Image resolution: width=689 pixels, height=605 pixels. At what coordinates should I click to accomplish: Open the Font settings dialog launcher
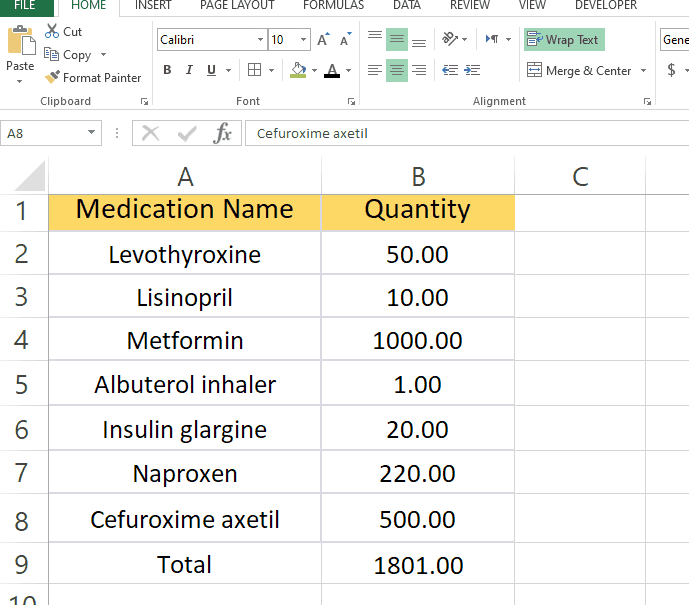(351, 101)
